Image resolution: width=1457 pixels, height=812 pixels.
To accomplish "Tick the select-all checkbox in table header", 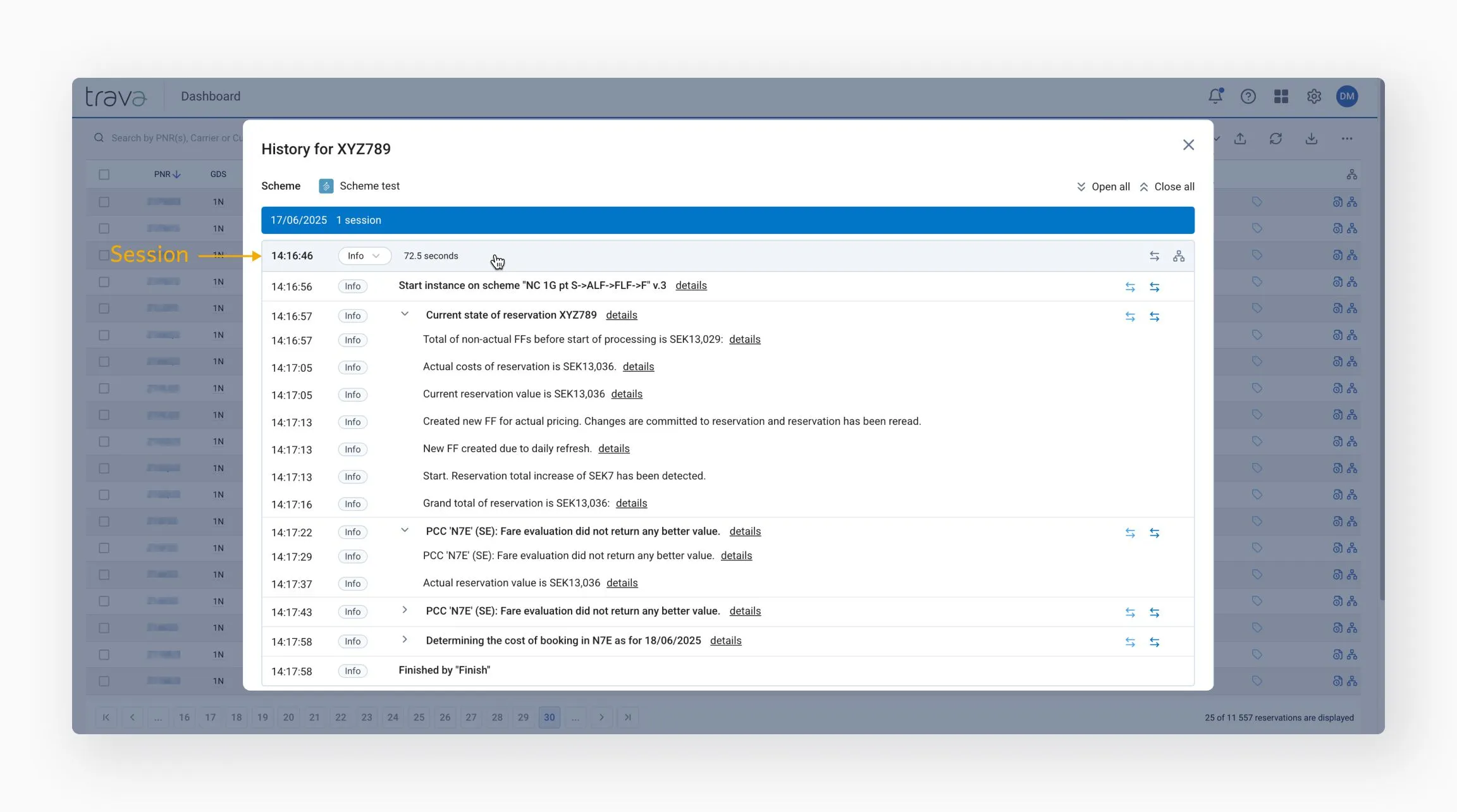I will click(104, 175).
